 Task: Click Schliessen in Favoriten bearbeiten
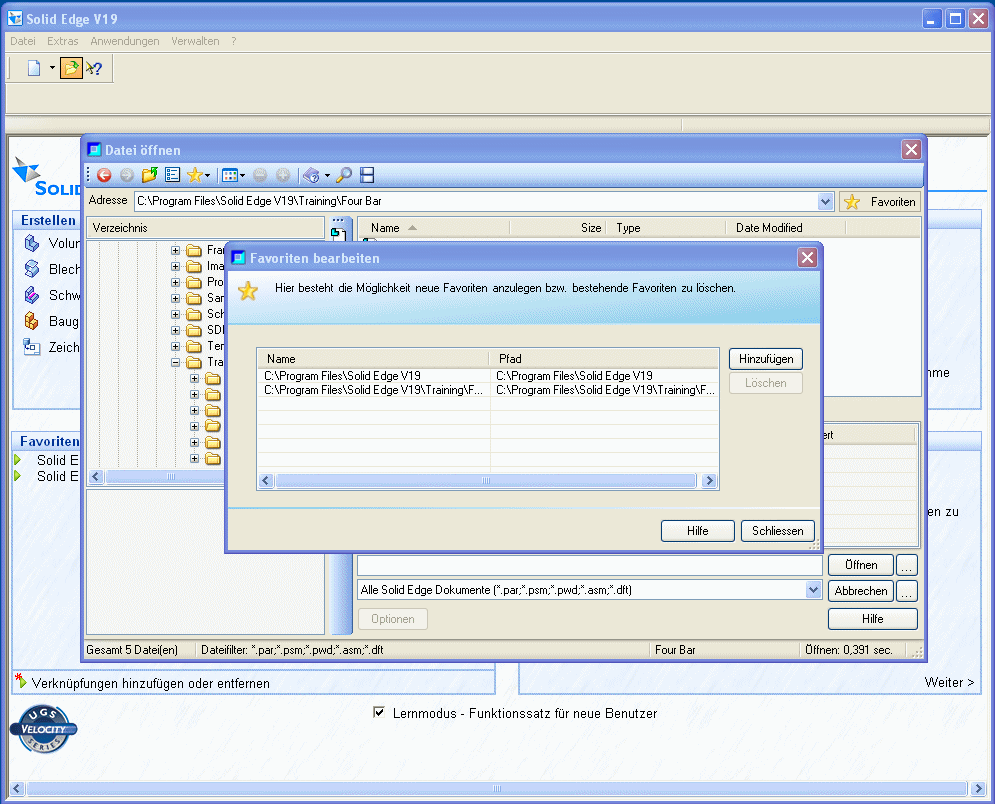point(777,531)
